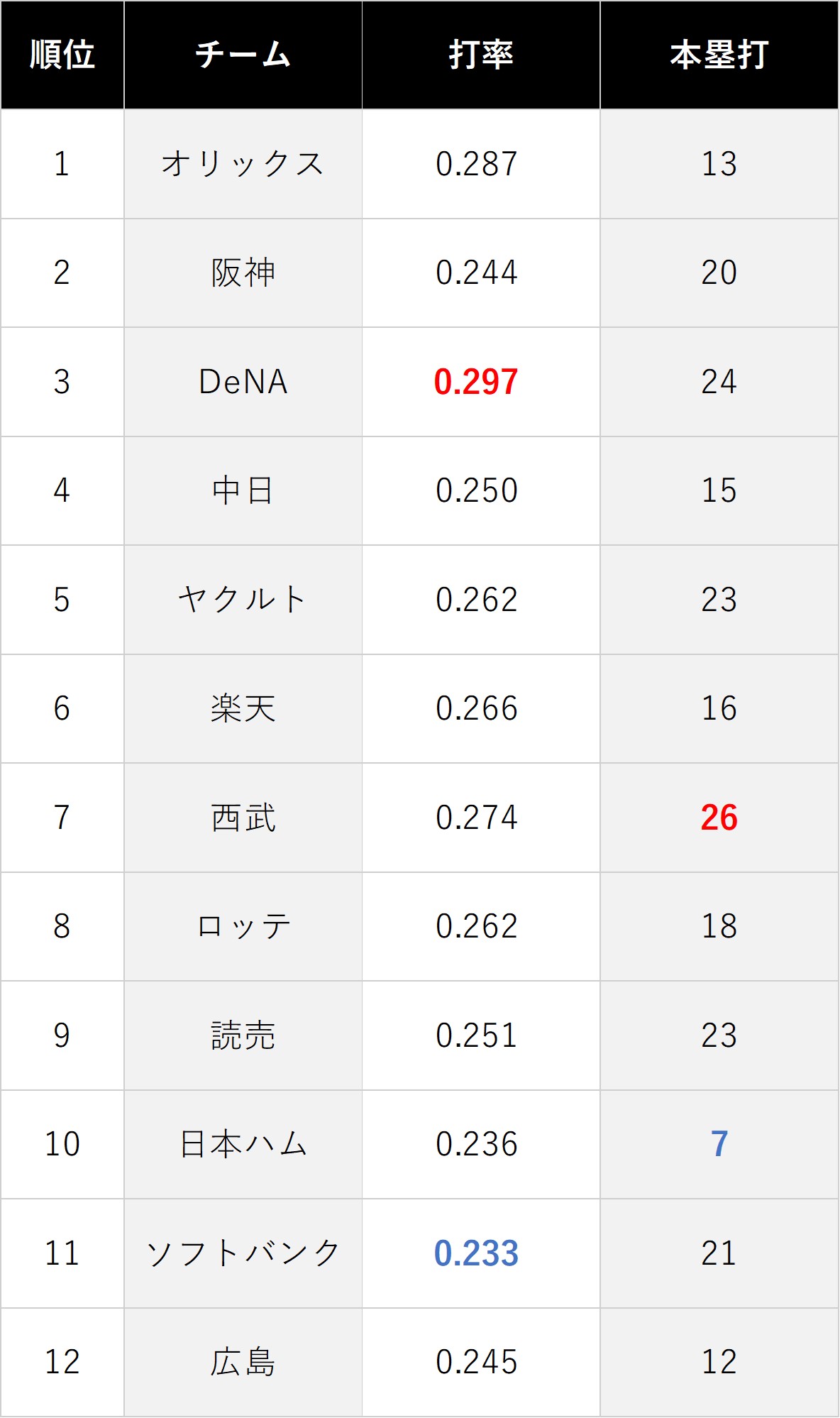This screenshot has height=1418, width=840.
Task: Click the チーム column header
Action: click(243, 55)
